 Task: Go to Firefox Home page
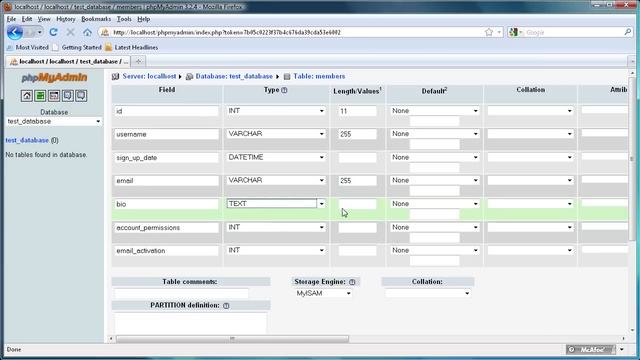coord(87,32)
